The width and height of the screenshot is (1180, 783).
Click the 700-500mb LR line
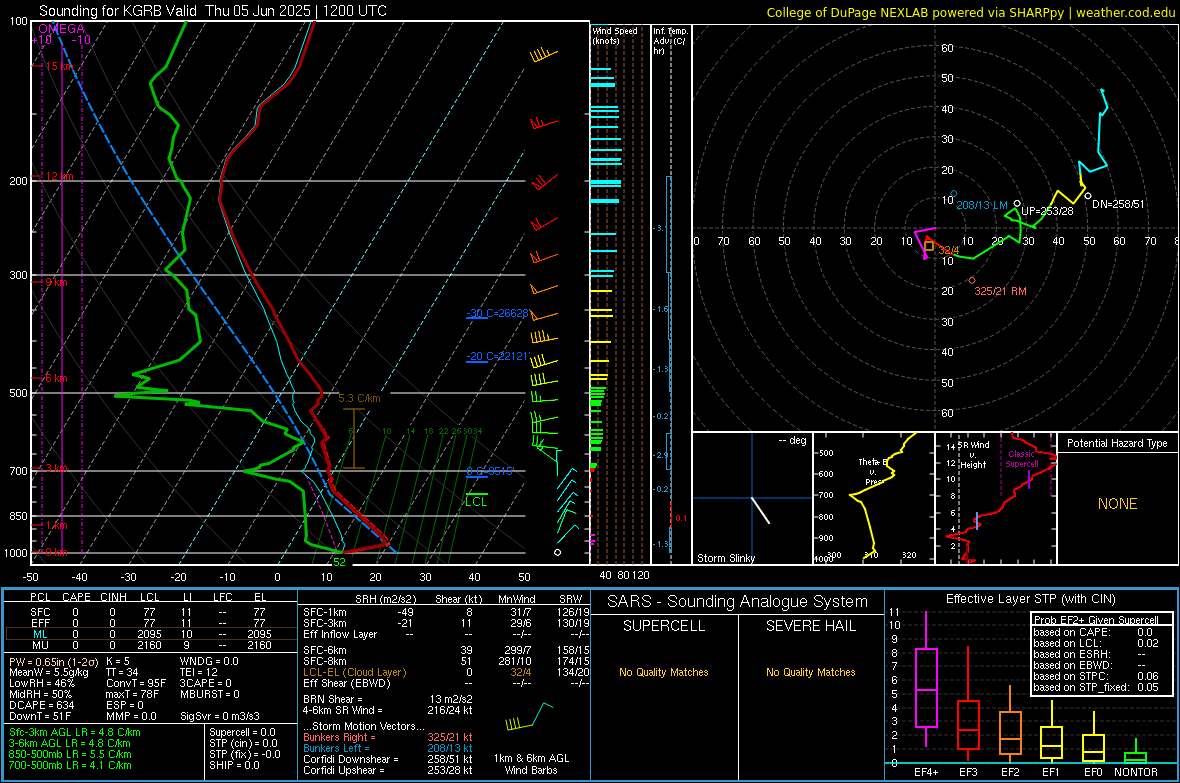point(70,765)
